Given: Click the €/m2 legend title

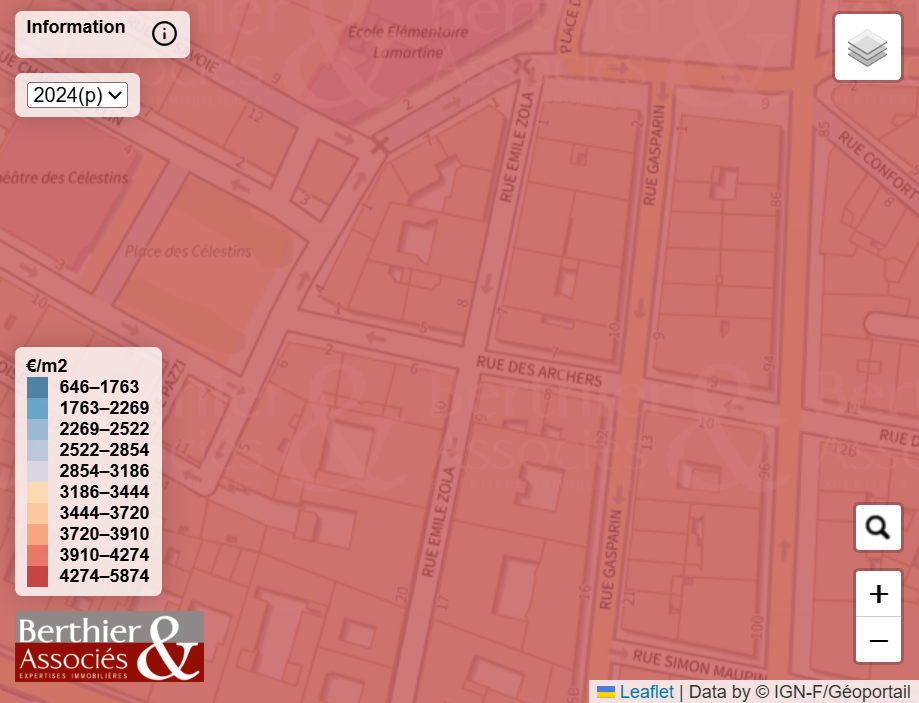Looking at the screenshot, I should pos(47,366).
